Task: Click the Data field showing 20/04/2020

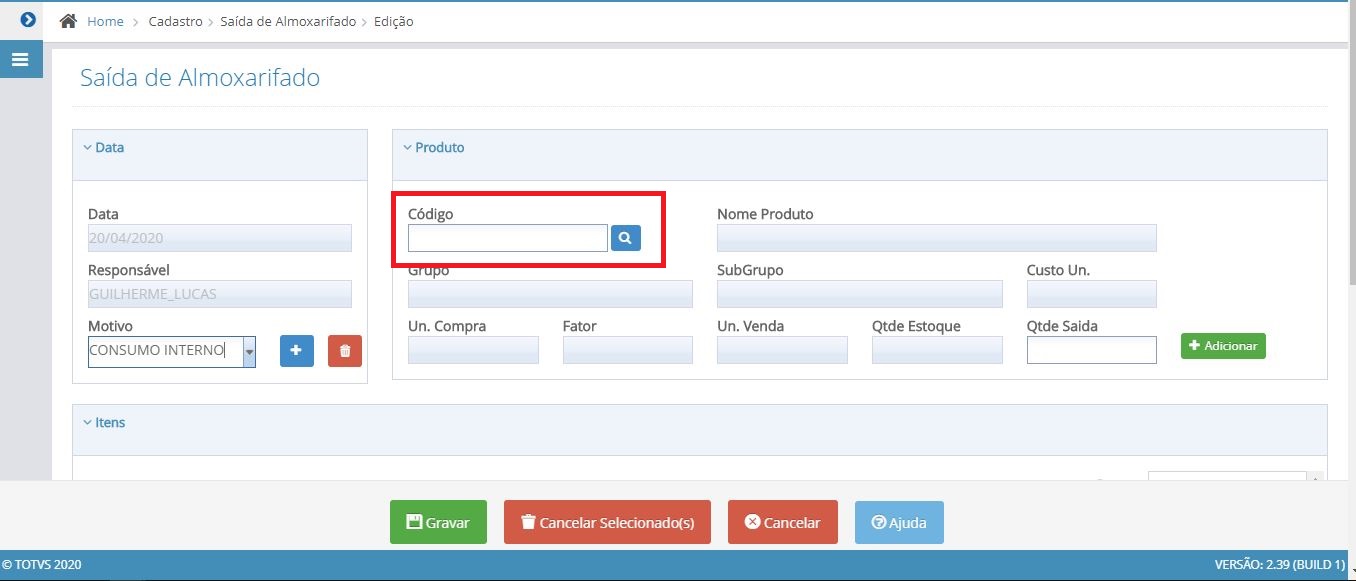Action: click(220, 238)
